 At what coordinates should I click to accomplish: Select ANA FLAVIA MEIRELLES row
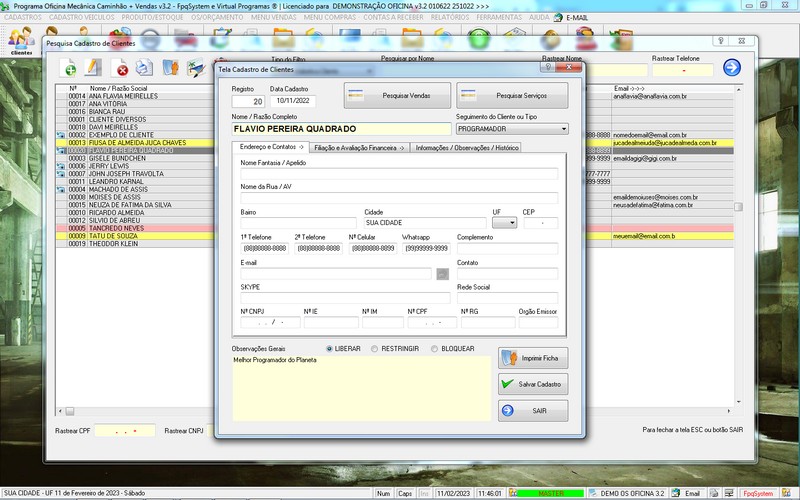(134, 96)
